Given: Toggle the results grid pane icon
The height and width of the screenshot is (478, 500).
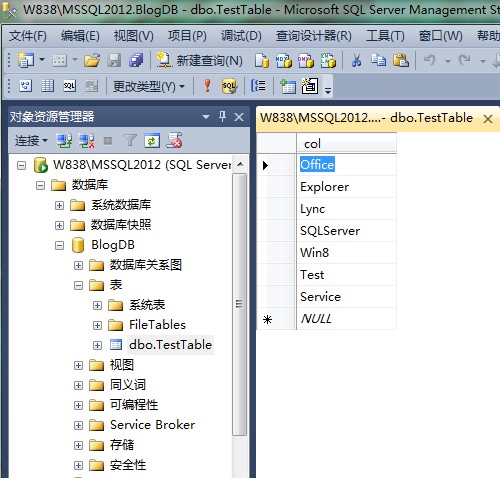Looking at the screenshot, I should click(91, 86).
